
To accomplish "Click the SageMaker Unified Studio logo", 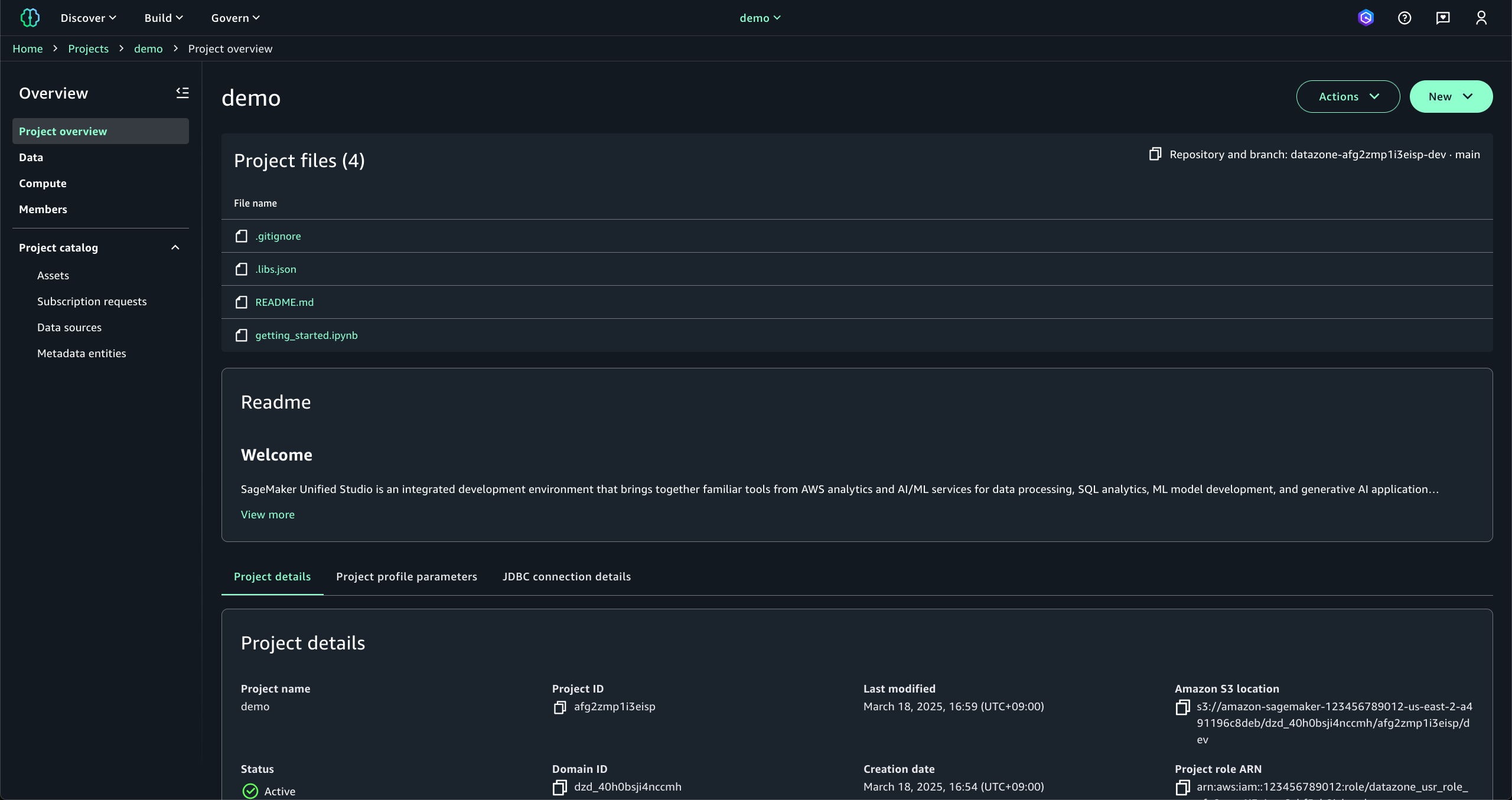I will [30, 18].
